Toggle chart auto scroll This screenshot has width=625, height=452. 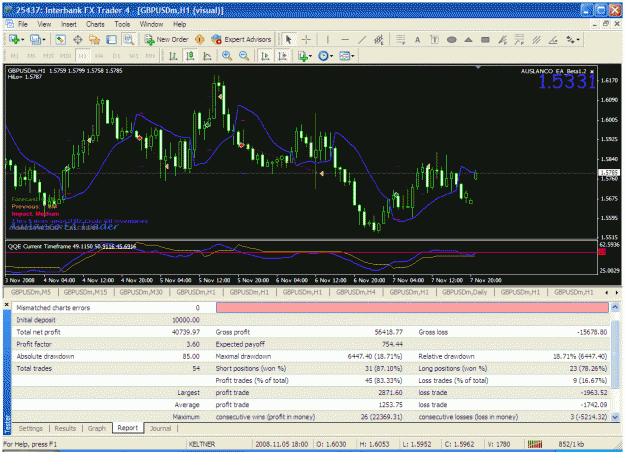click(x=265, y=56)
